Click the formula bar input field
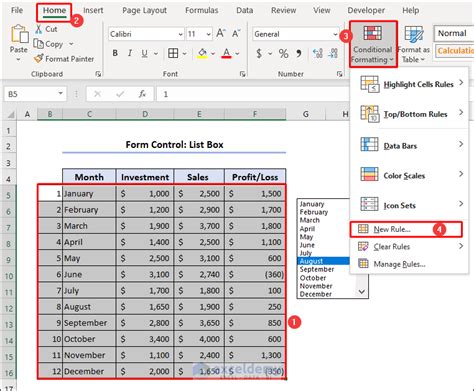The width and height of the screenshot is (474, 391). [252, 94]
